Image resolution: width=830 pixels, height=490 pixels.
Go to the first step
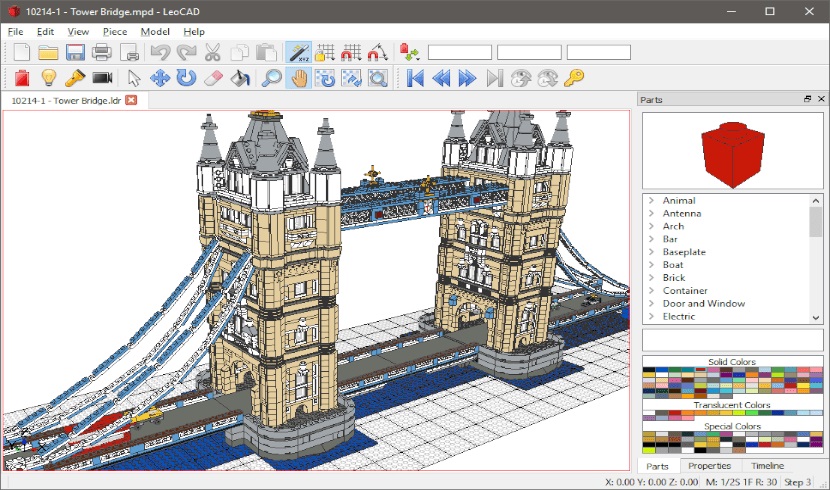click(415, 78)
